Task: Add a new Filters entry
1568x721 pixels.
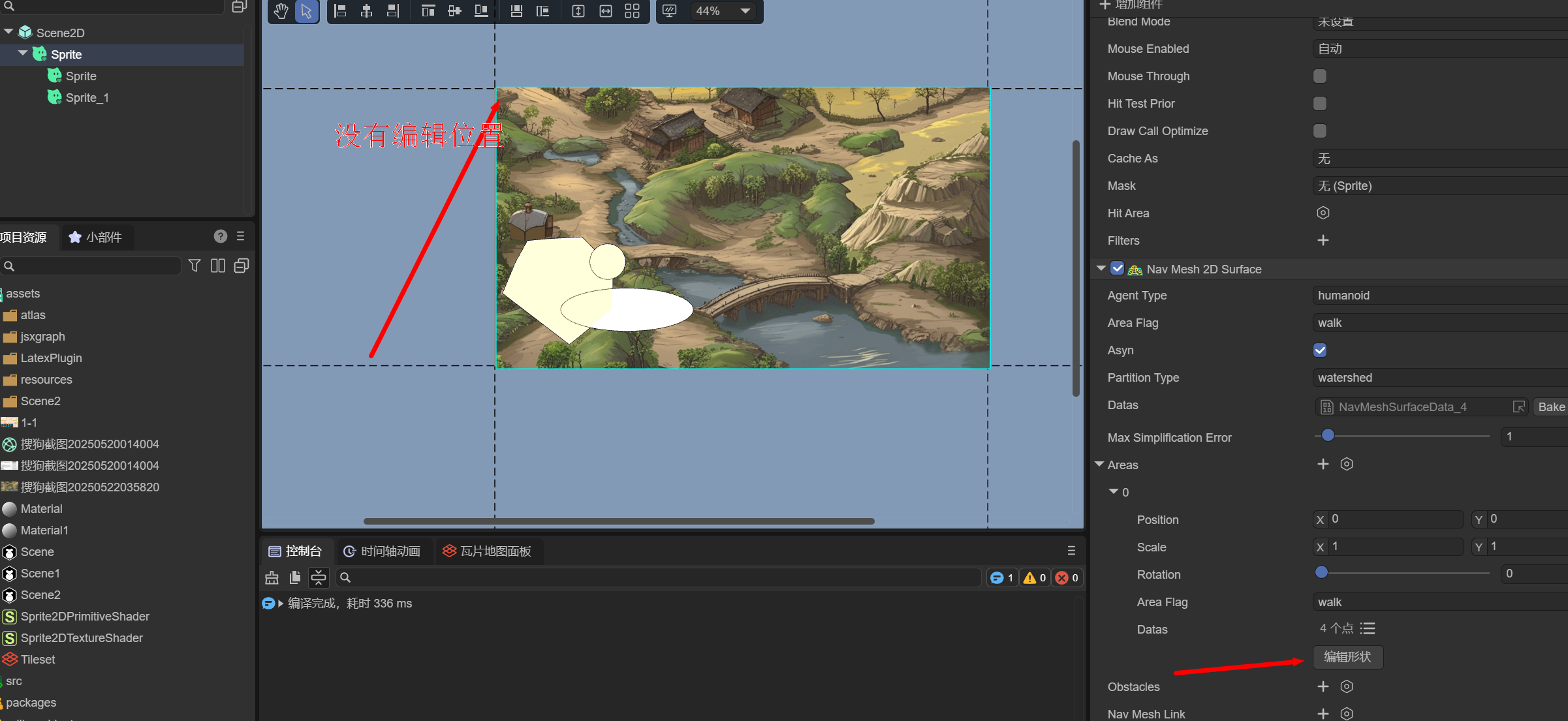Action: pyautogui.click(x=1323, y=240)
